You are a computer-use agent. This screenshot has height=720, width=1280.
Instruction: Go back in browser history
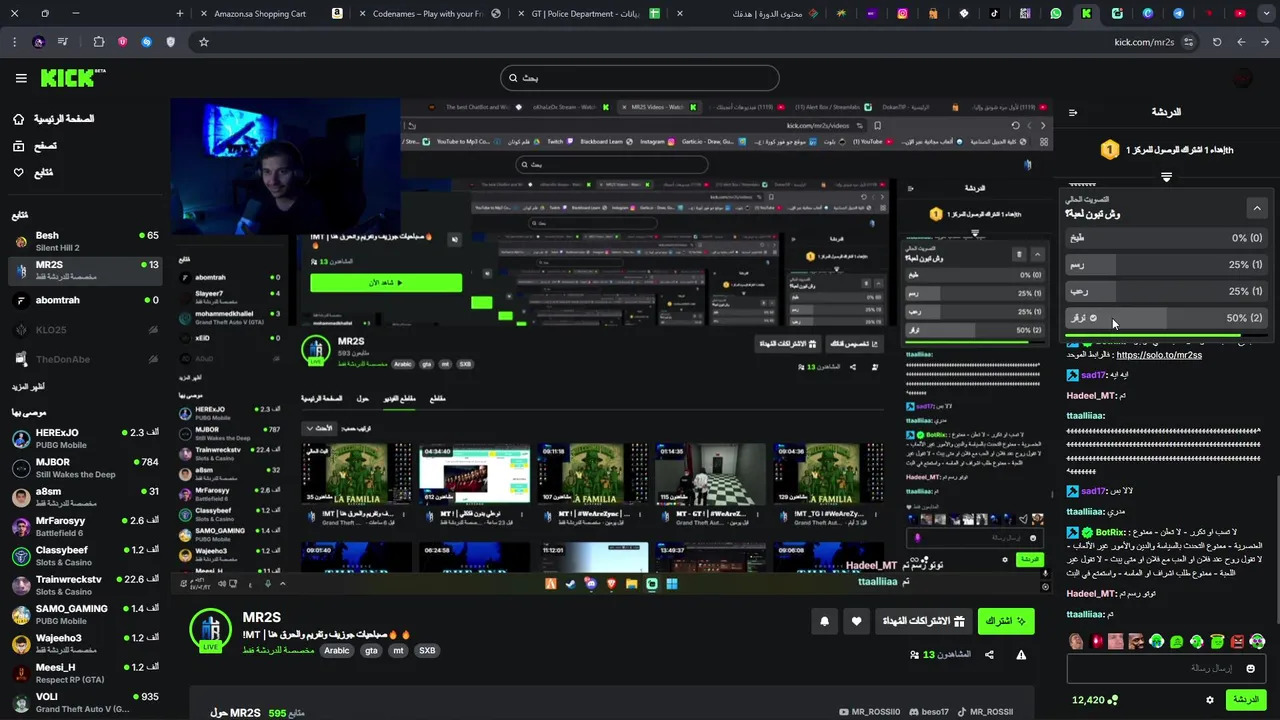[1265, 42]
